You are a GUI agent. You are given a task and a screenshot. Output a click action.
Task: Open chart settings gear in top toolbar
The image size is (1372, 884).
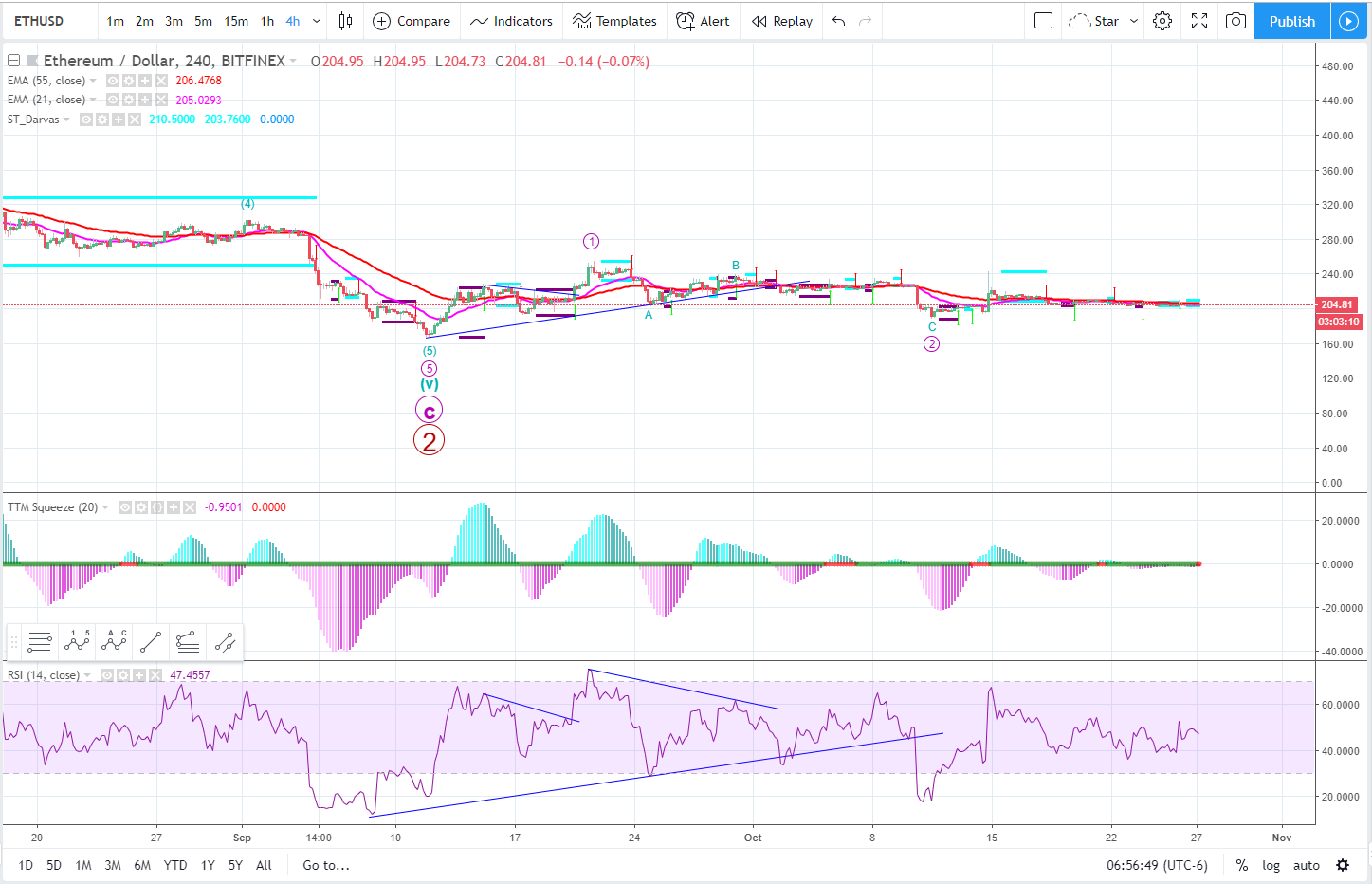(x=1162, y=21)
